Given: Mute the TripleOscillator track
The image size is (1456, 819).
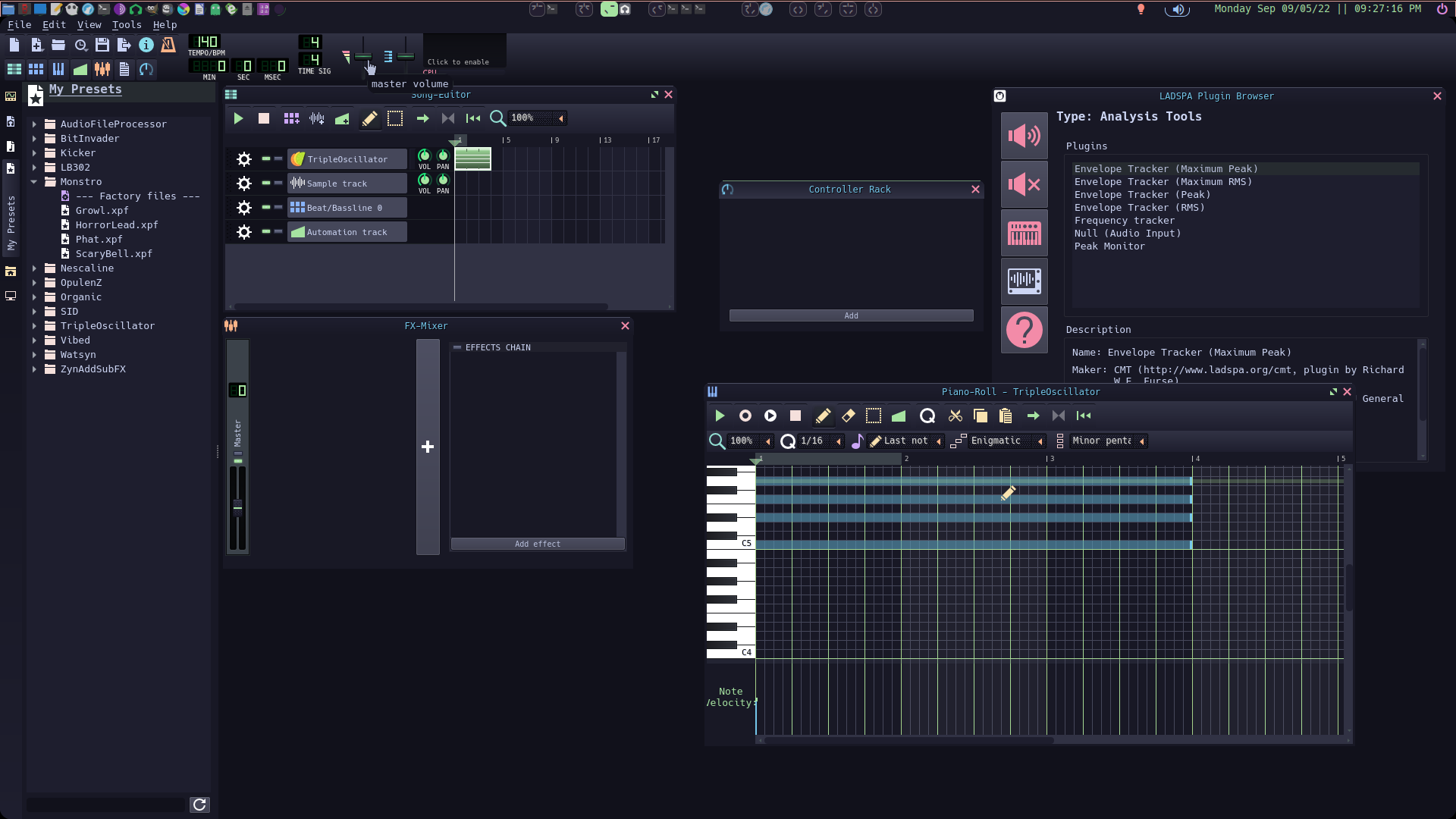Looking at the screenshot, I should coord(266,158).
